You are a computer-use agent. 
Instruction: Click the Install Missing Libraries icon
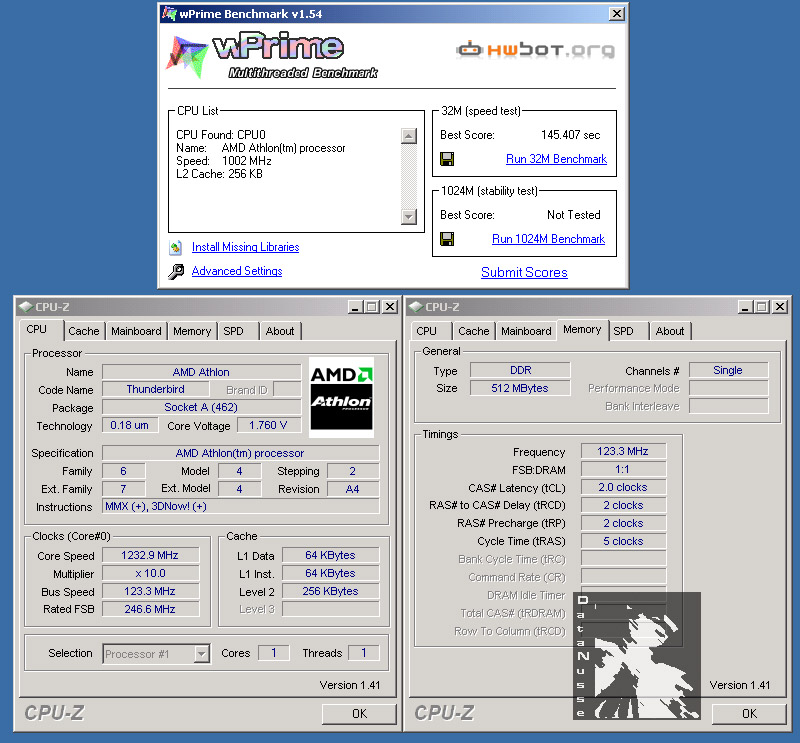[x=176, y=248]
